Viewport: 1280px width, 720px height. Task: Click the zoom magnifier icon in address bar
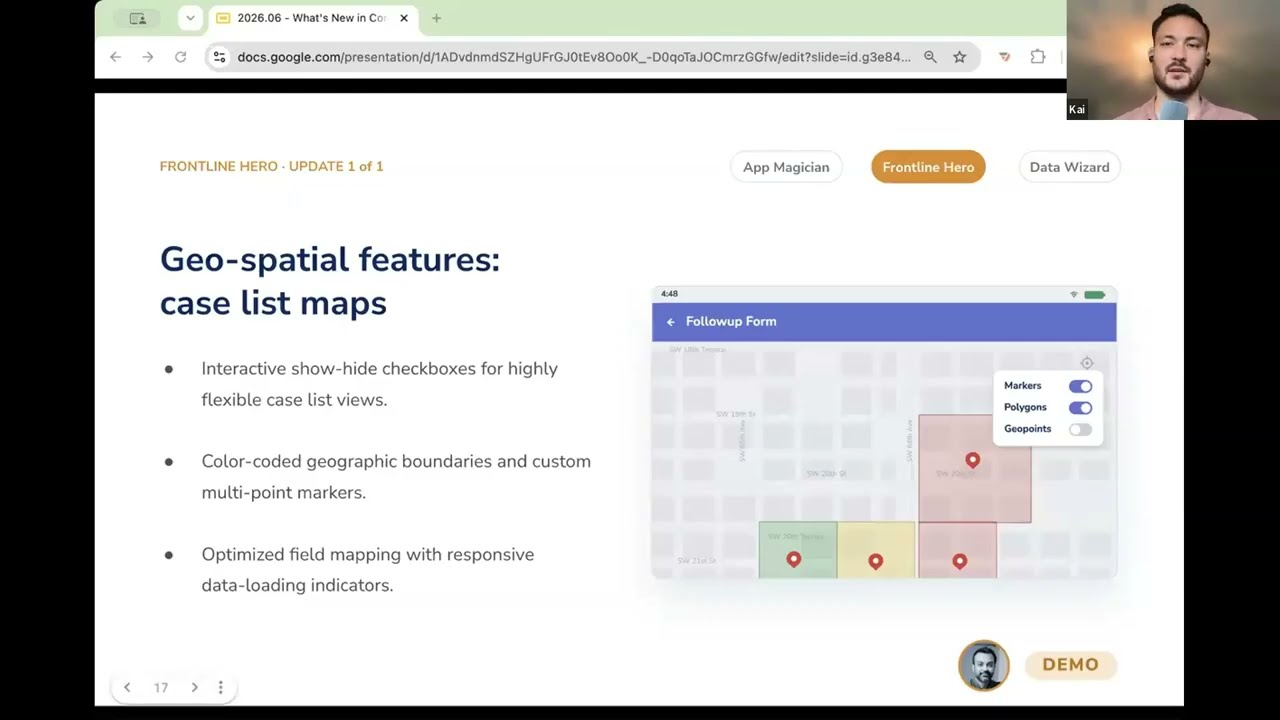[x=930, y=57]
